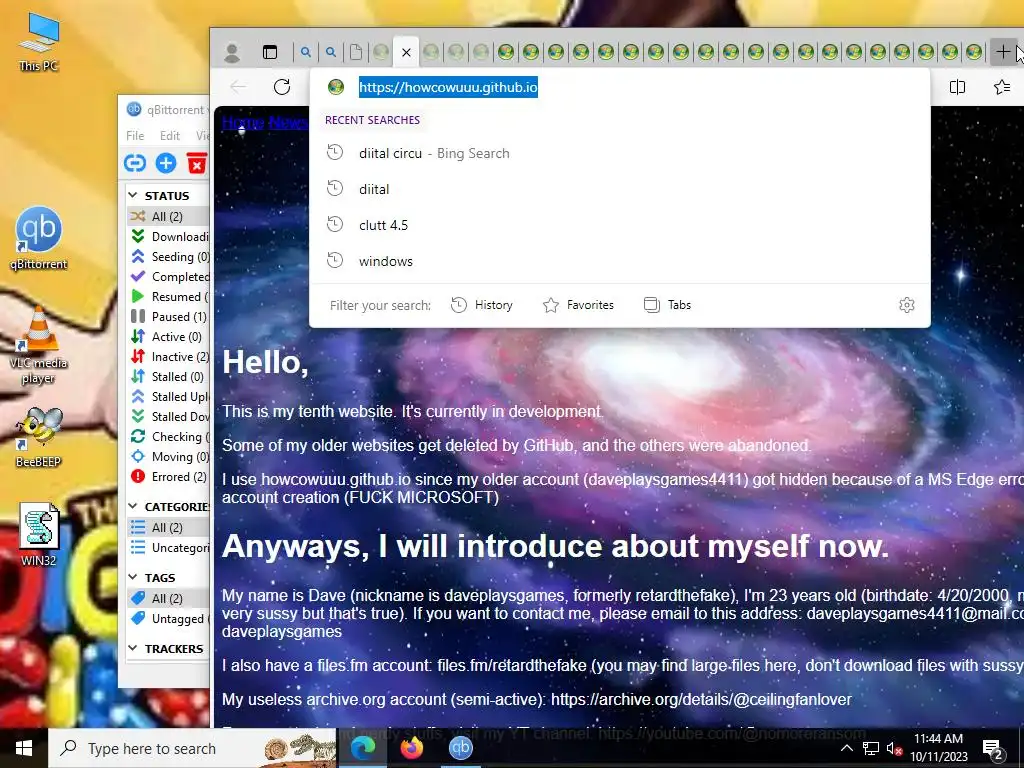
Task: Select Moving (0) status filter
Action: 168,456
